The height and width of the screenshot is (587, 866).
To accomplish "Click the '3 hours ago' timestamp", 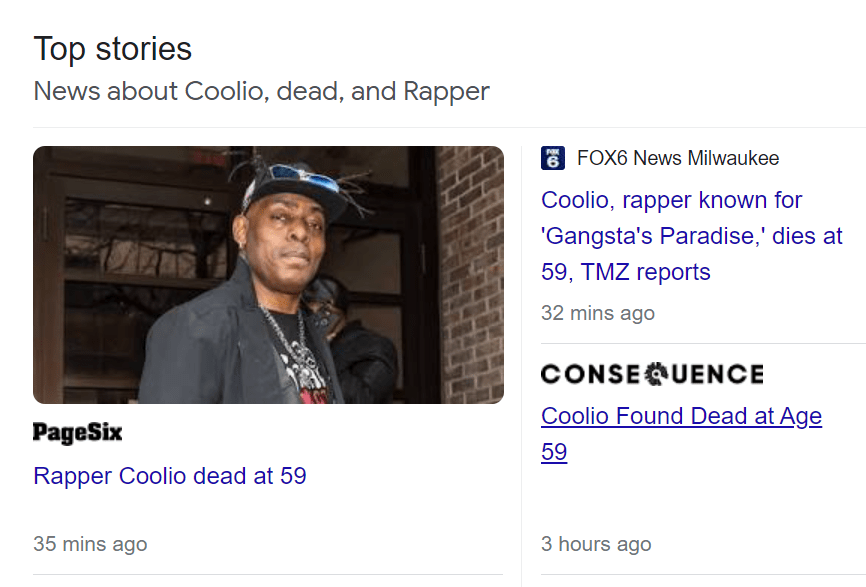I will pos(596,544).
